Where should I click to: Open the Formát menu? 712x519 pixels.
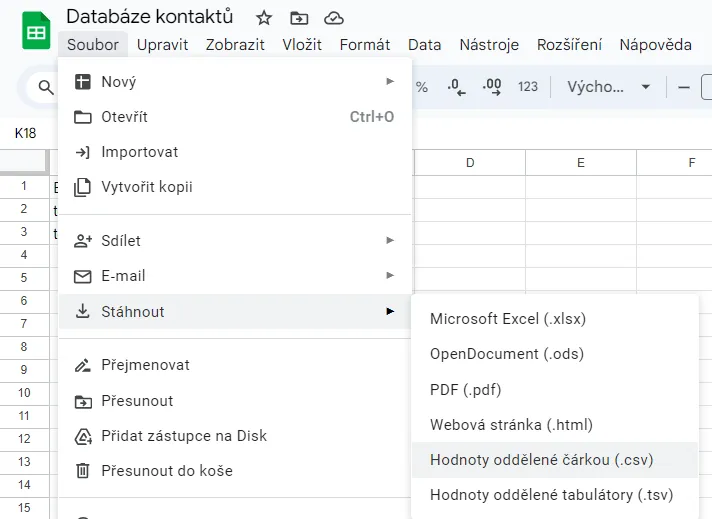pyautogui.click(x=365, y=44)
